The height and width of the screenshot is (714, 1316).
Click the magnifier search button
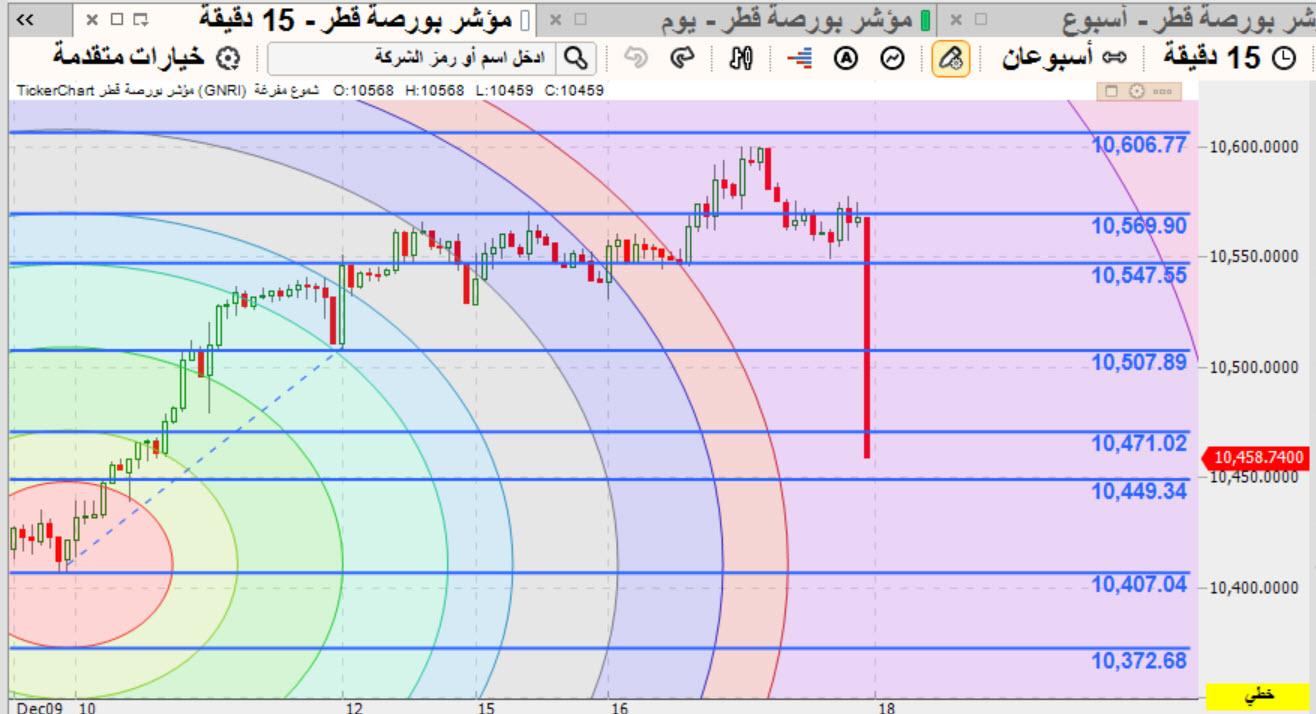coord(576,59)
